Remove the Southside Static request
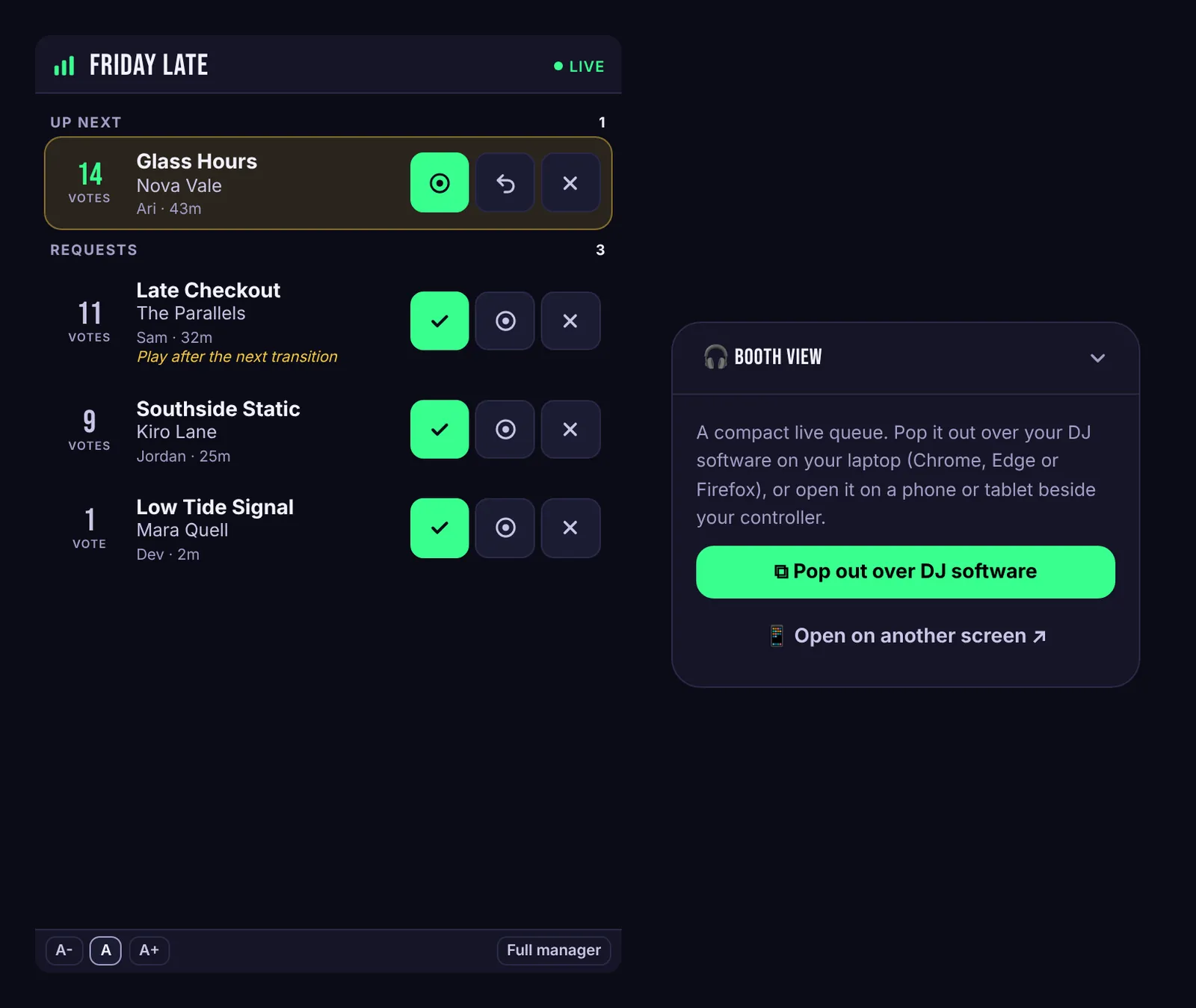The height and width of the screenshot is (1008, 1196). [570, 430]
